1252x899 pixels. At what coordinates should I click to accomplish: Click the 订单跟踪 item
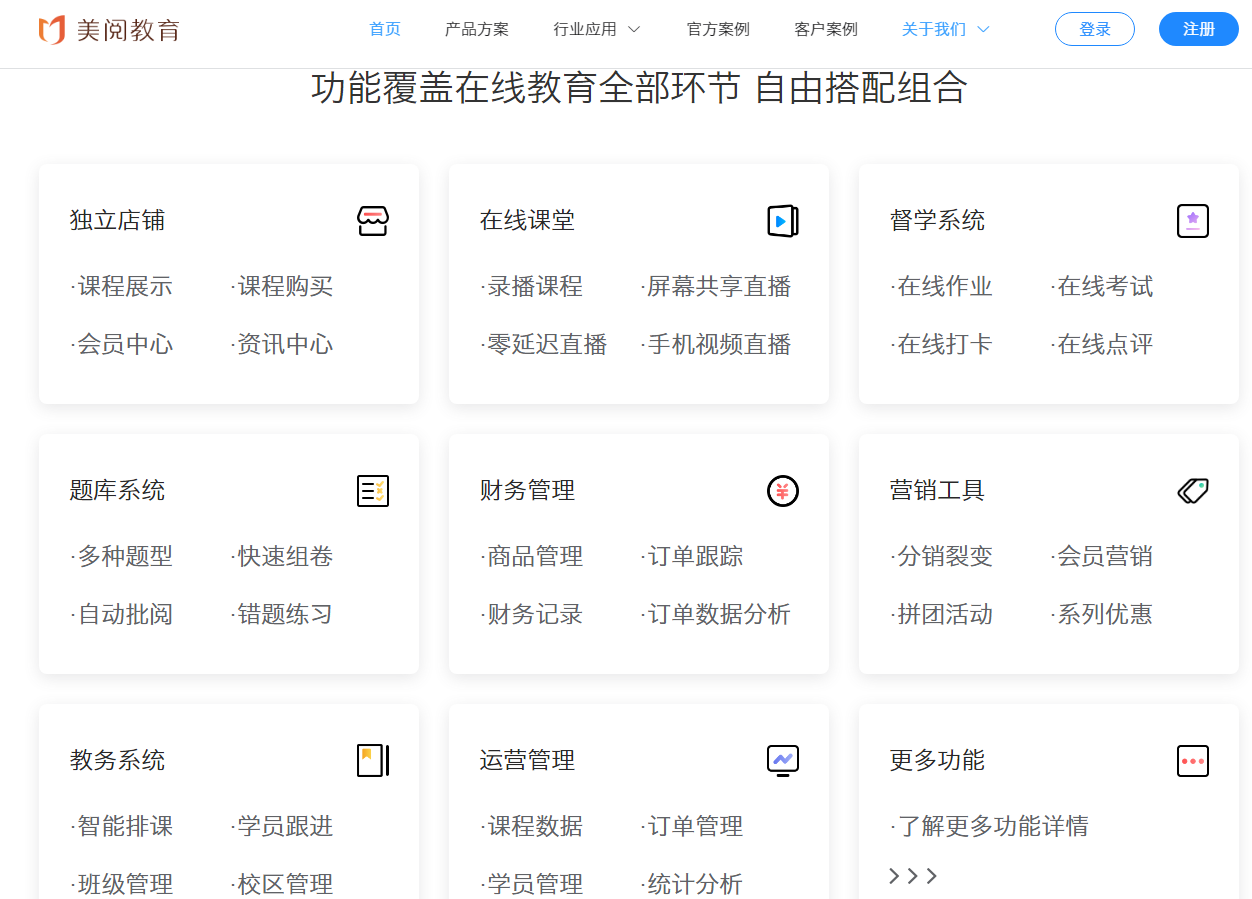[692, 557]
